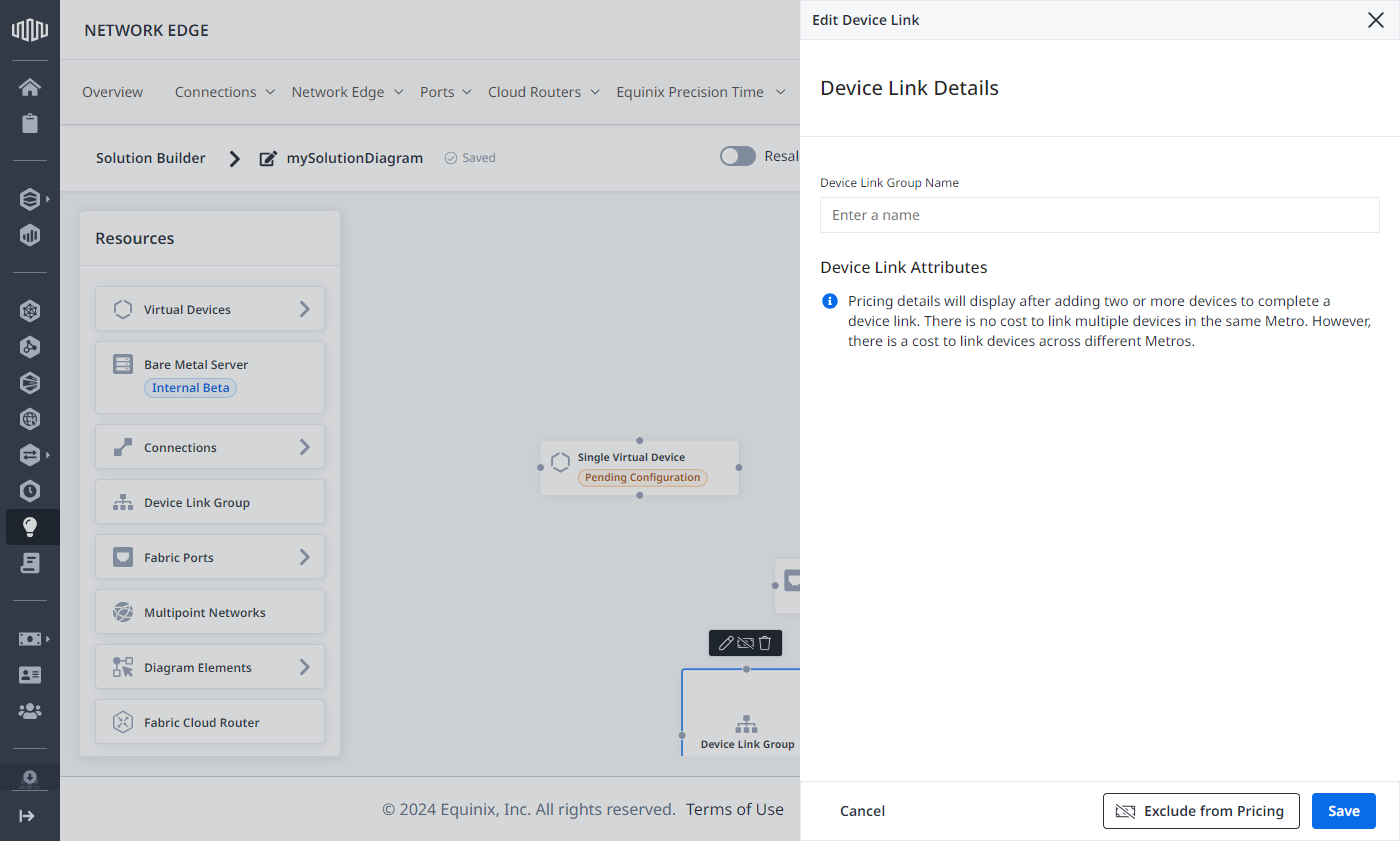Click the pencil edit icon on canvas toolbar
Screen dimensions: 1400x841
click(x=726, y=643)
